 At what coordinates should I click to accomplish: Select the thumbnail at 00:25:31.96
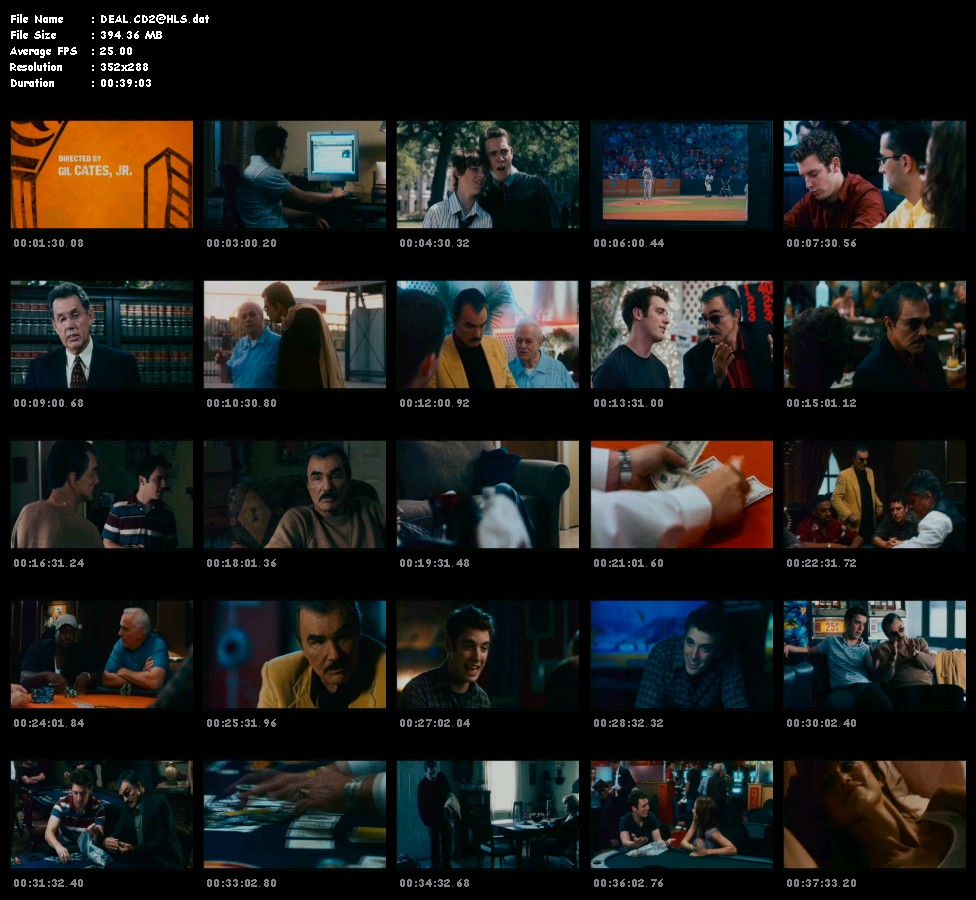294,654
